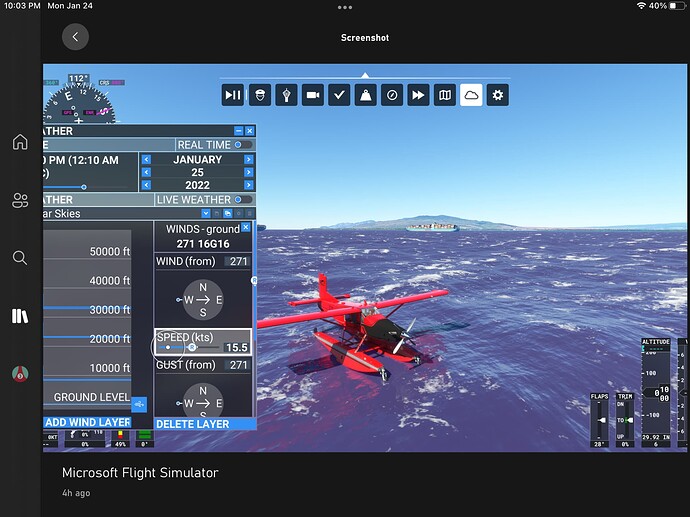Open the Library icon in sidebar

click(20, 316)
